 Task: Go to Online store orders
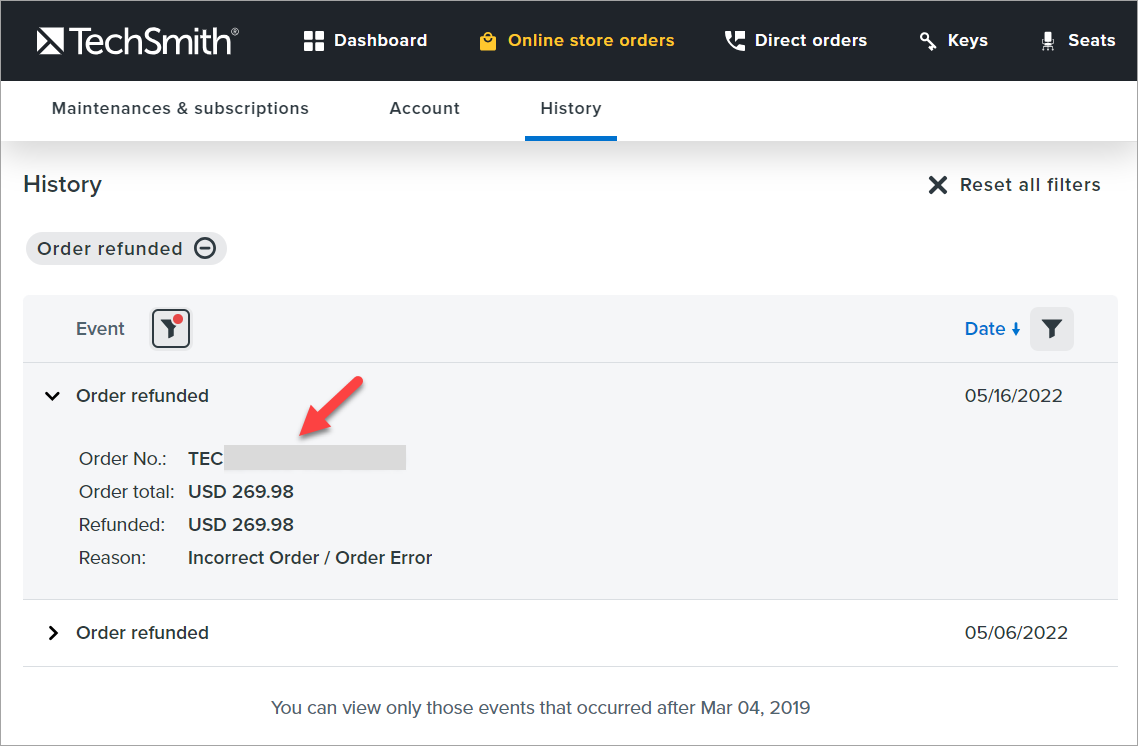(x=591, y=41)
